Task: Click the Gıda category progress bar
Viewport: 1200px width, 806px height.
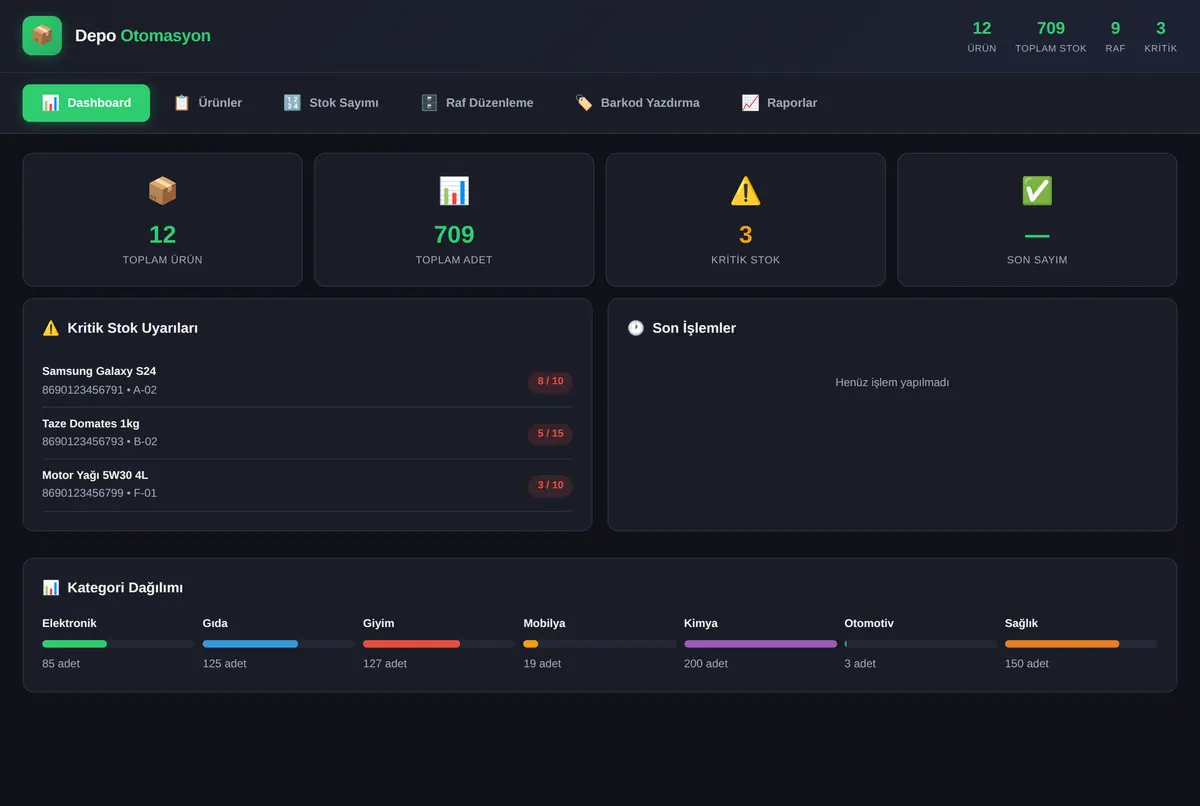Action: point(279,644)
